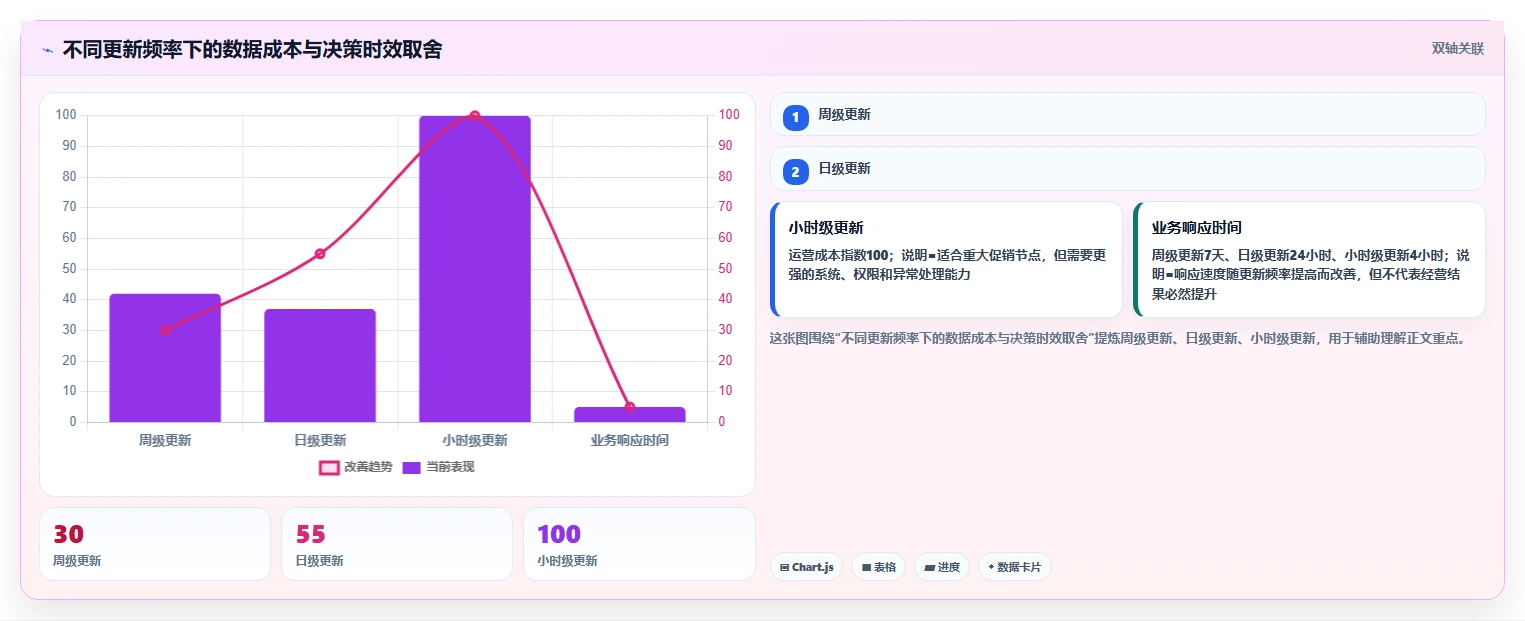Toggle the 当前表现 purple legend swatch

tap(411, 467)
